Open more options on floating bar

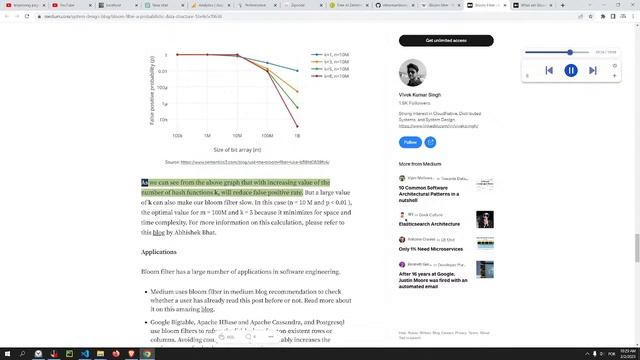pyautogui.click(x=271, y=337)
